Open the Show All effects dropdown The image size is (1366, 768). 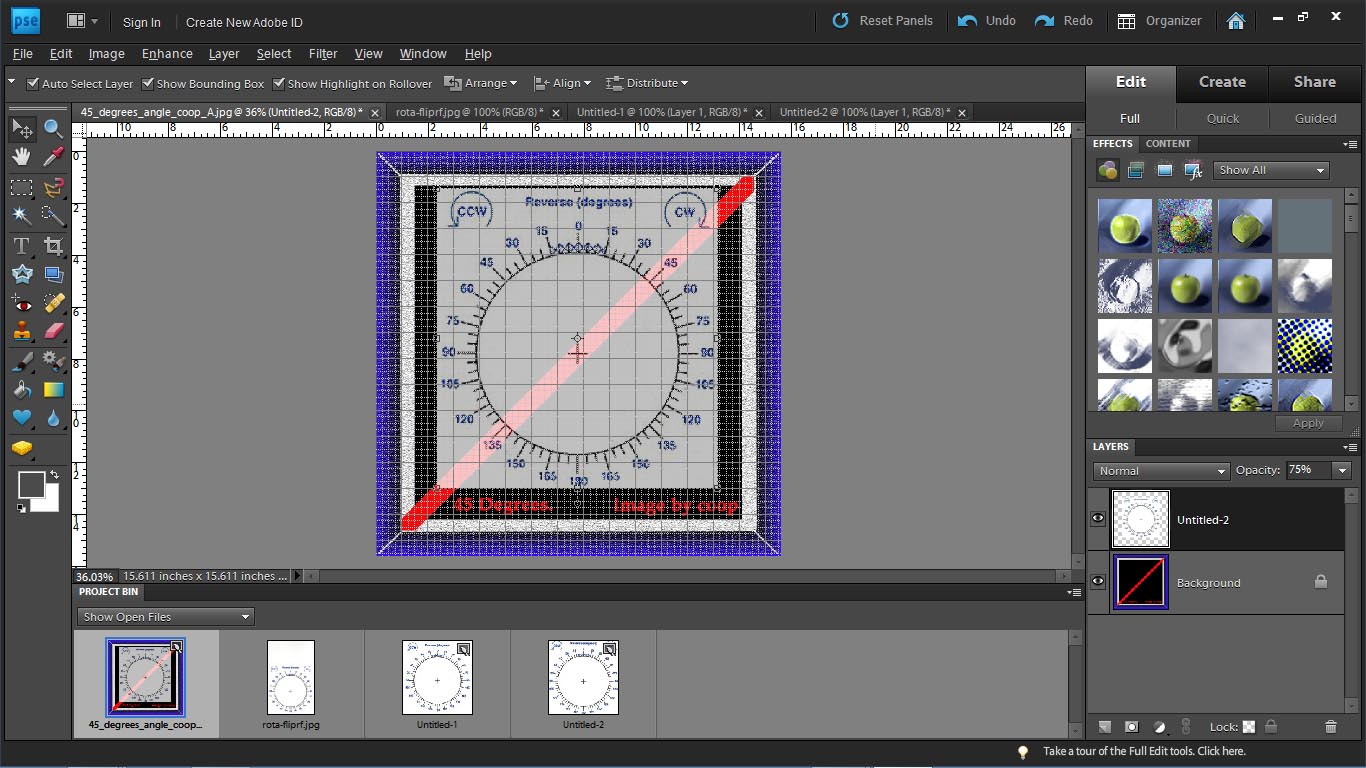point(1271,170)
